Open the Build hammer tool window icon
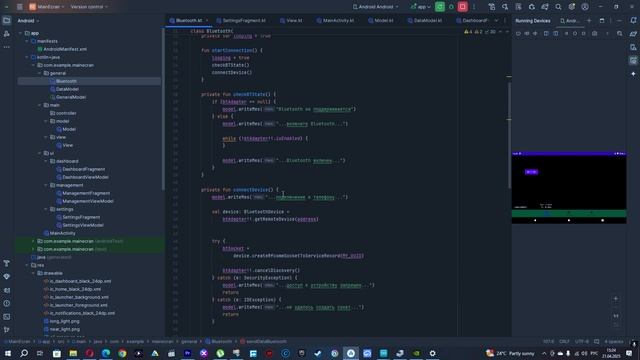 [7, 263]
